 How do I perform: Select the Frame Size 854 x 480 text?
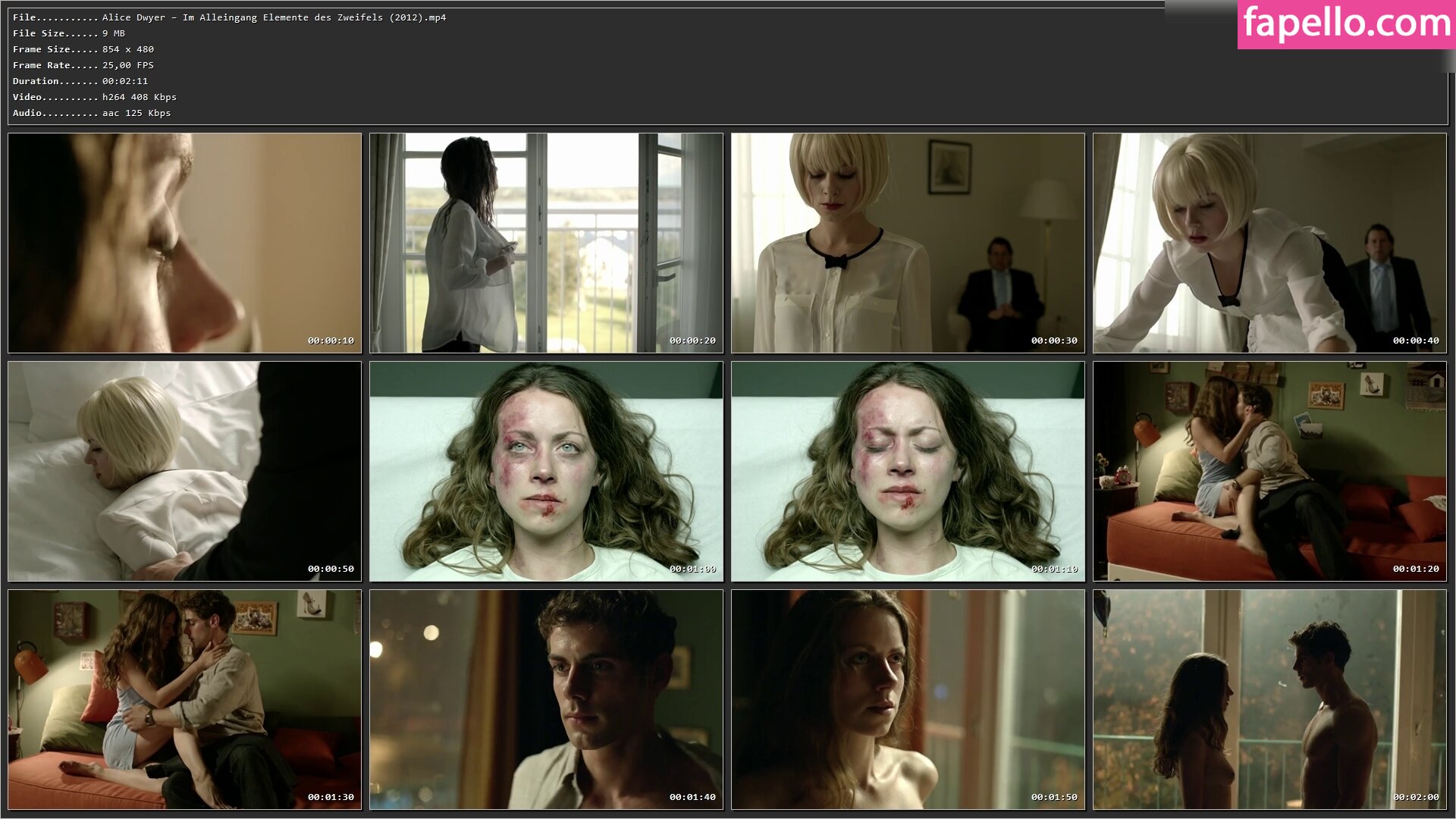pos(83,49)
